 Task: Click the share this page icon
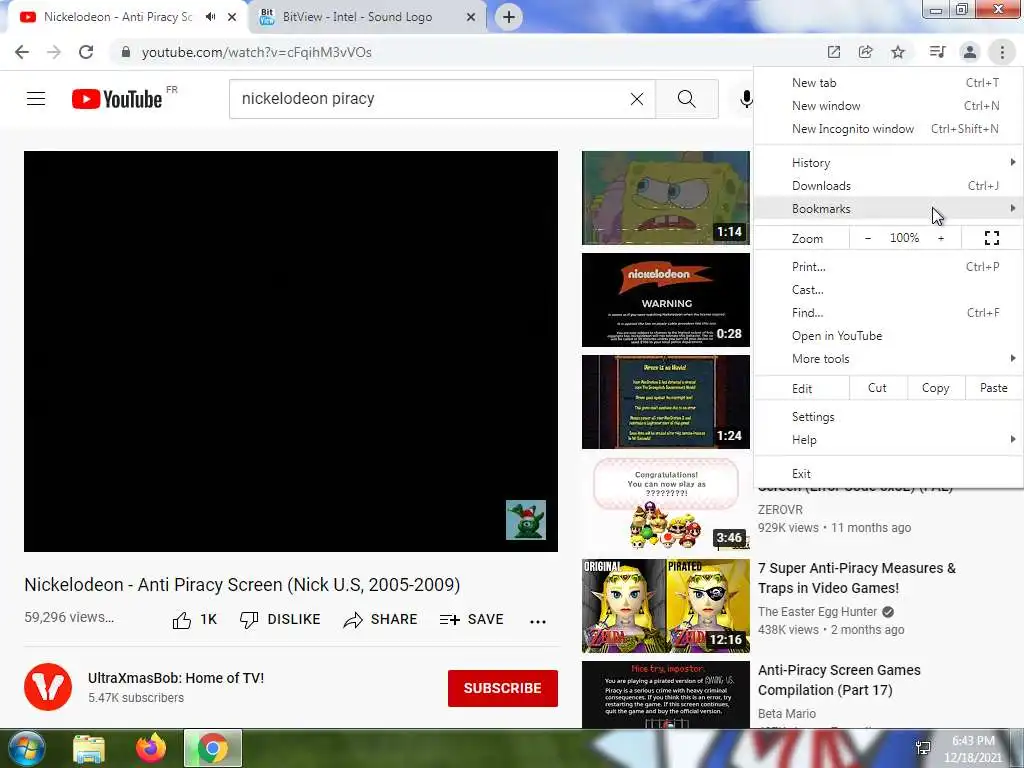pyautogui.click(x=866, y=52)
